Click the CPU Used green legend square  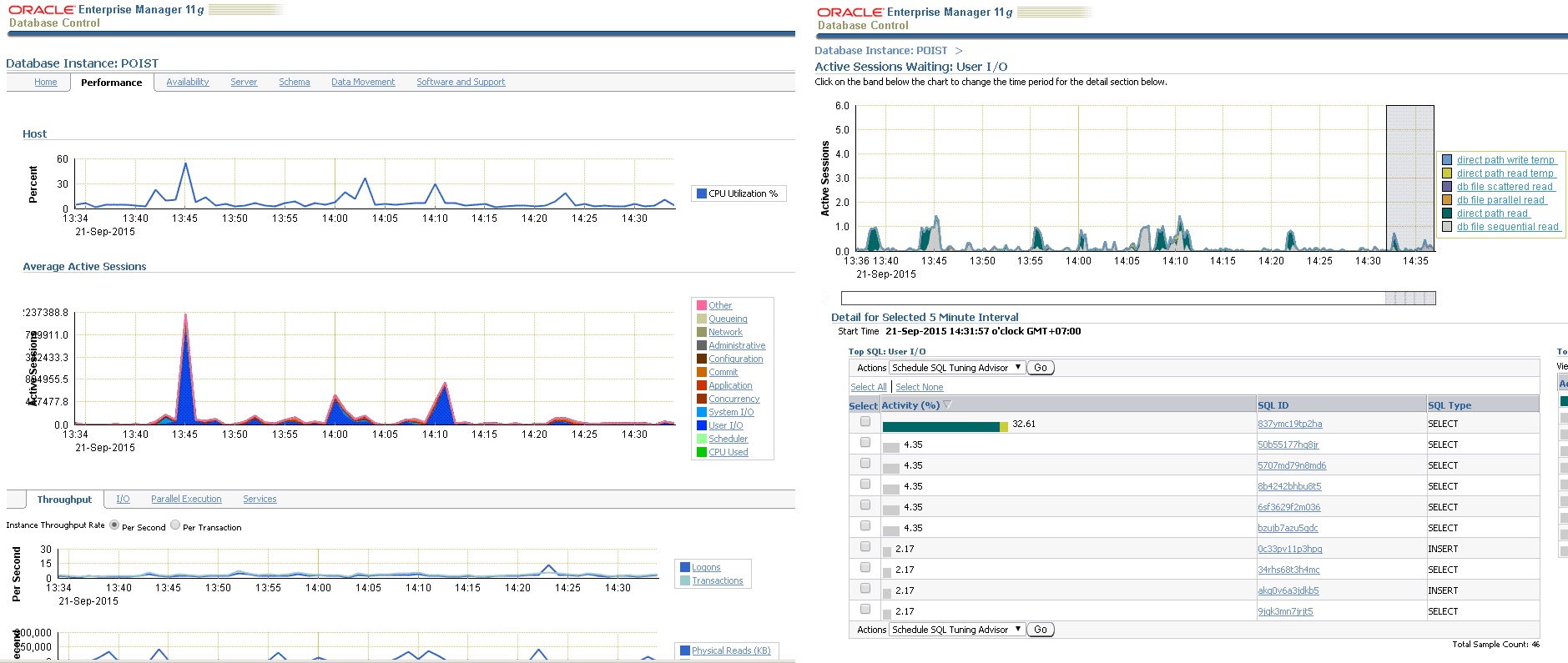click(702, 452)
